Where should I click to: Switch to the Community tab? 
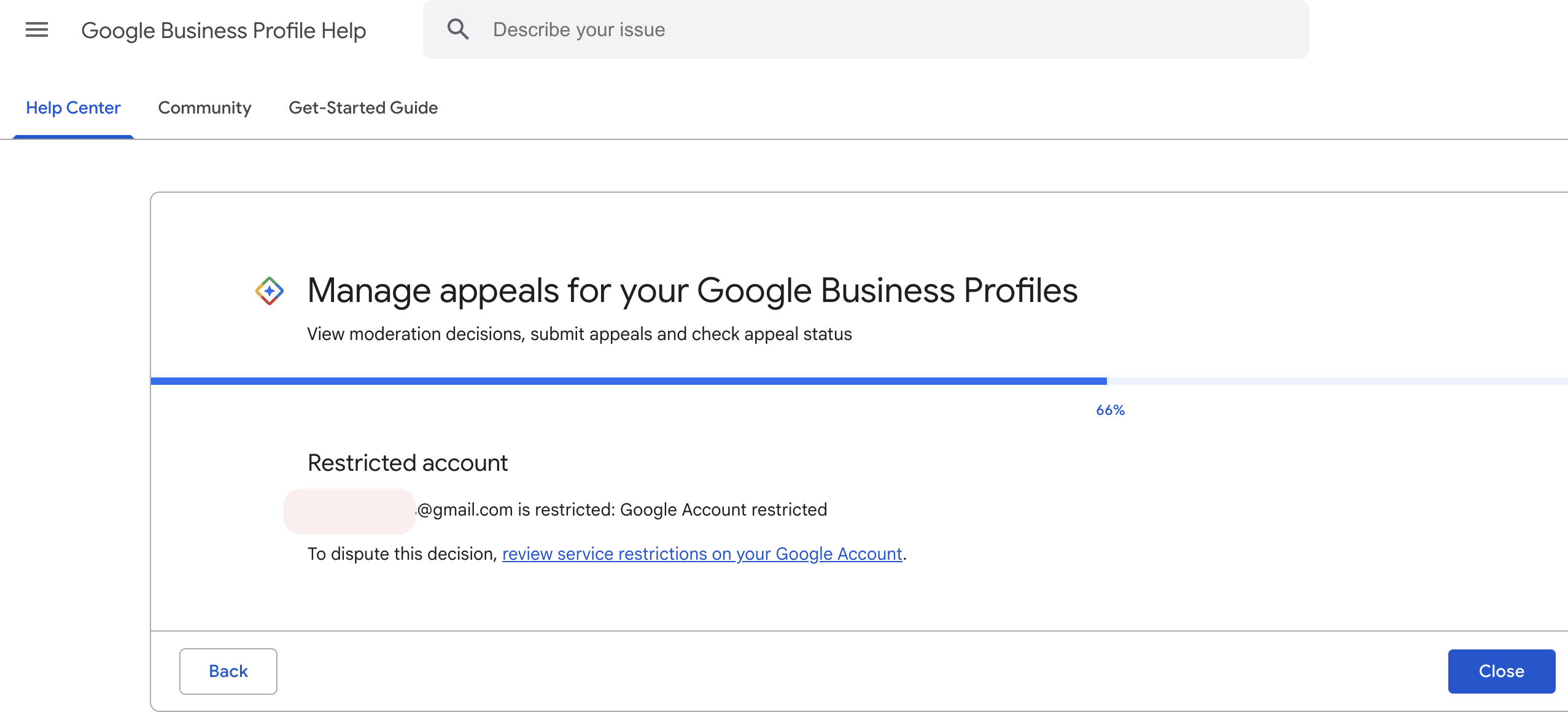click(204, 108)
